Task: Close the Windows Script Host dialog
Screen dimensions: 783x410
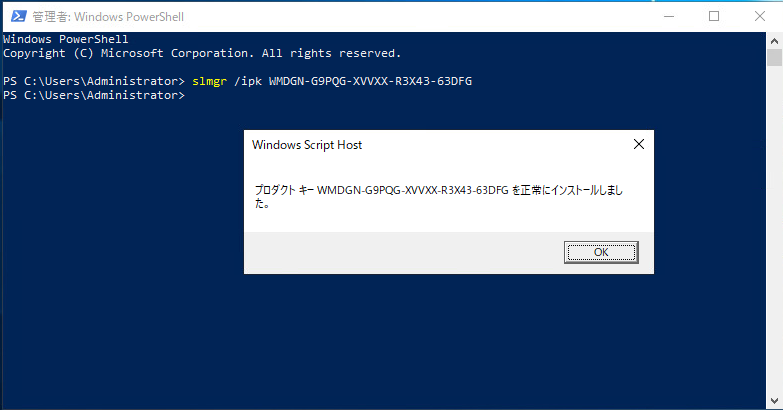Action: point(638,144)
